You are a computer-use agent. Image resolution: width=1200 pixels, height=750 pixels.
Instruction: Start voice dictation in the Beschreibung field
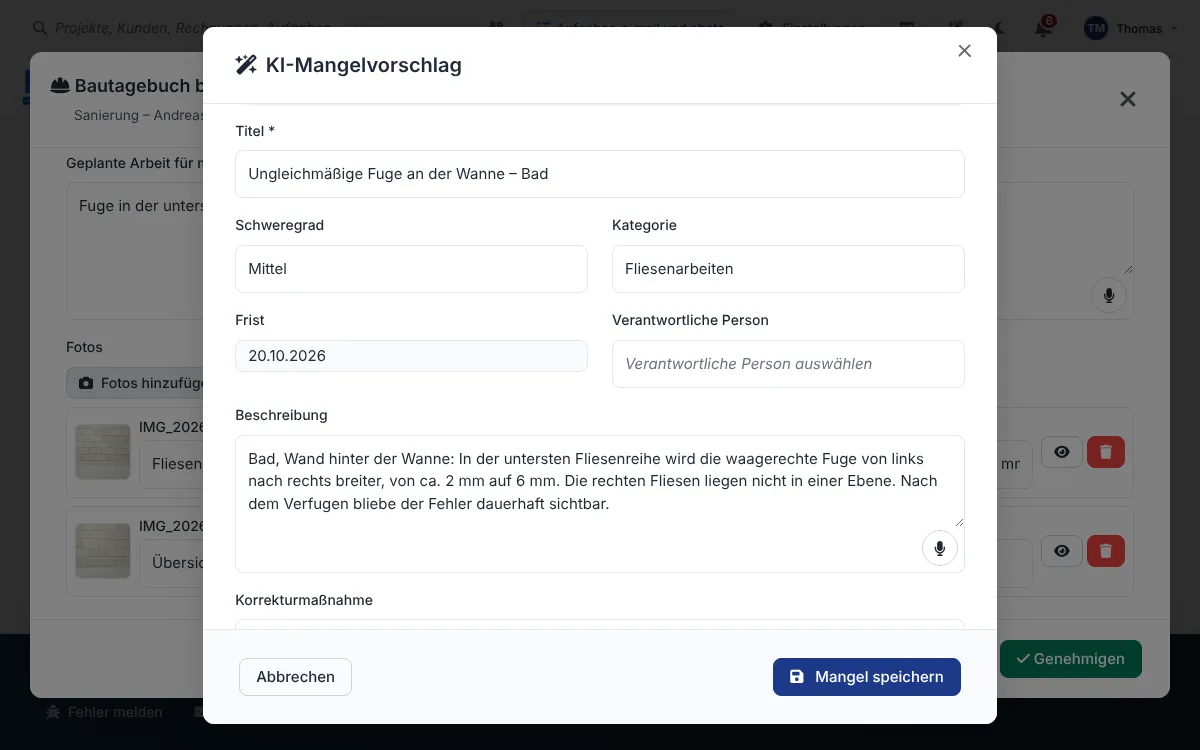[940, 548]
